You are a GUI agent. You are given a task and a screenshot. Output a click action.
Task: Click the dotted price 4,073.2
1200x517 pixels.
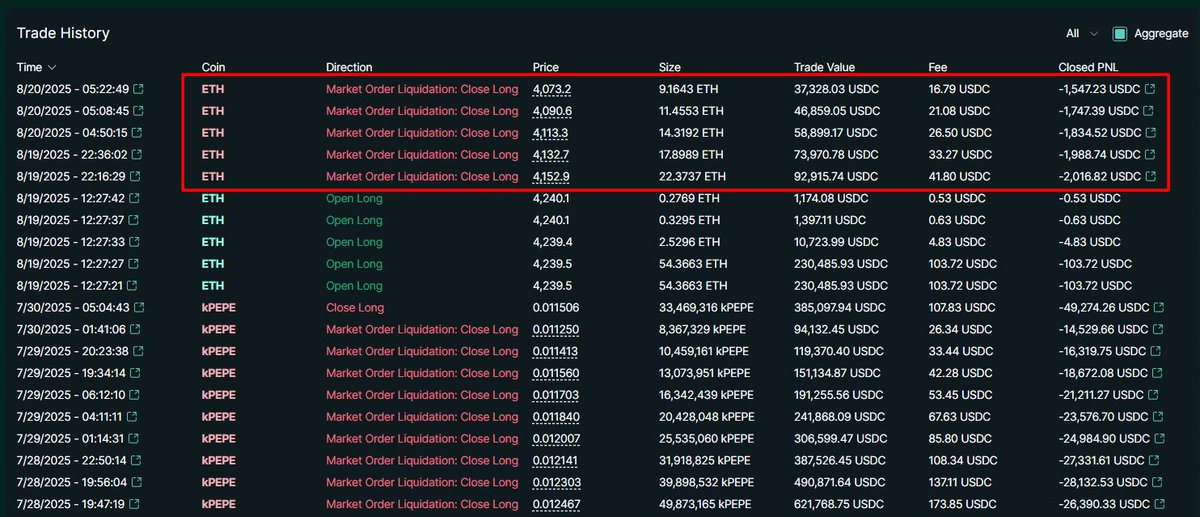(552, 89)
